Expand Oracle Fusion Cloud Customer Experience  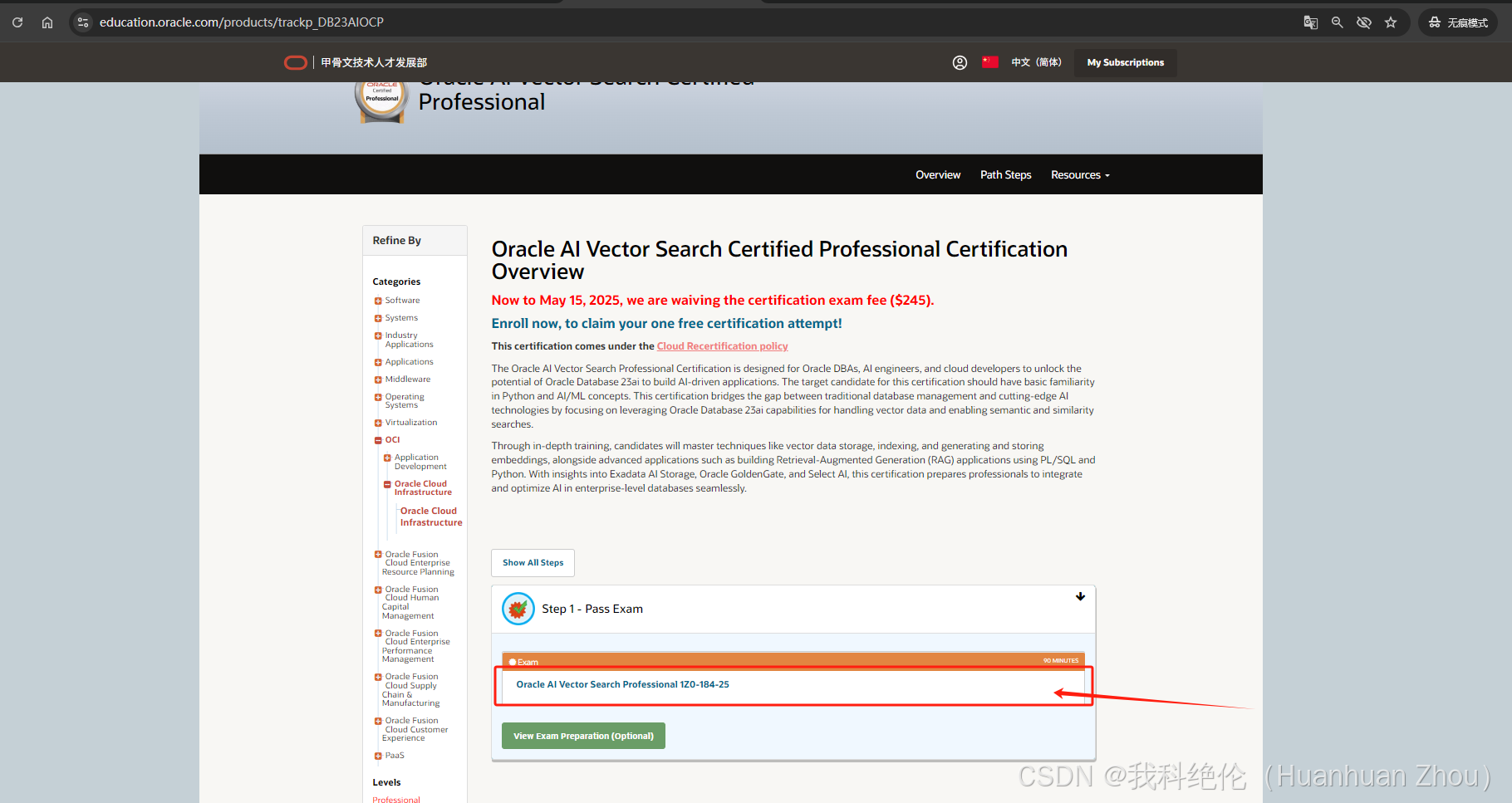coord(378,721)
